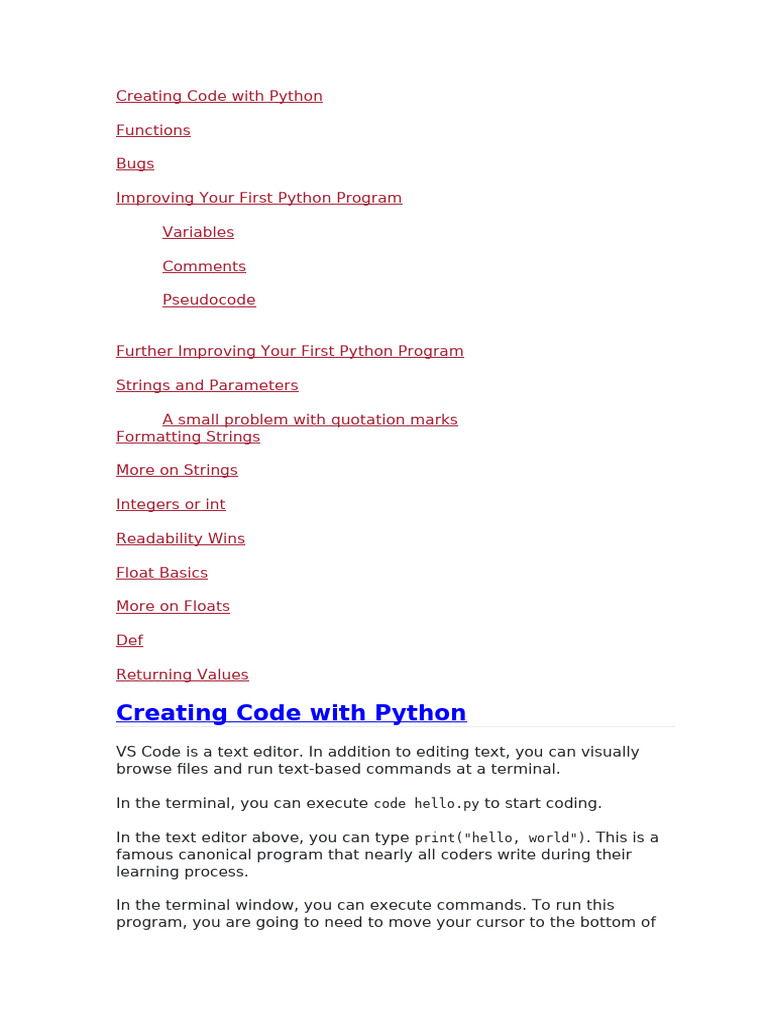This screenshot has height=1024, width=768.
Task: Jump to the Functions section link
Action: click(x=153, y=130)
